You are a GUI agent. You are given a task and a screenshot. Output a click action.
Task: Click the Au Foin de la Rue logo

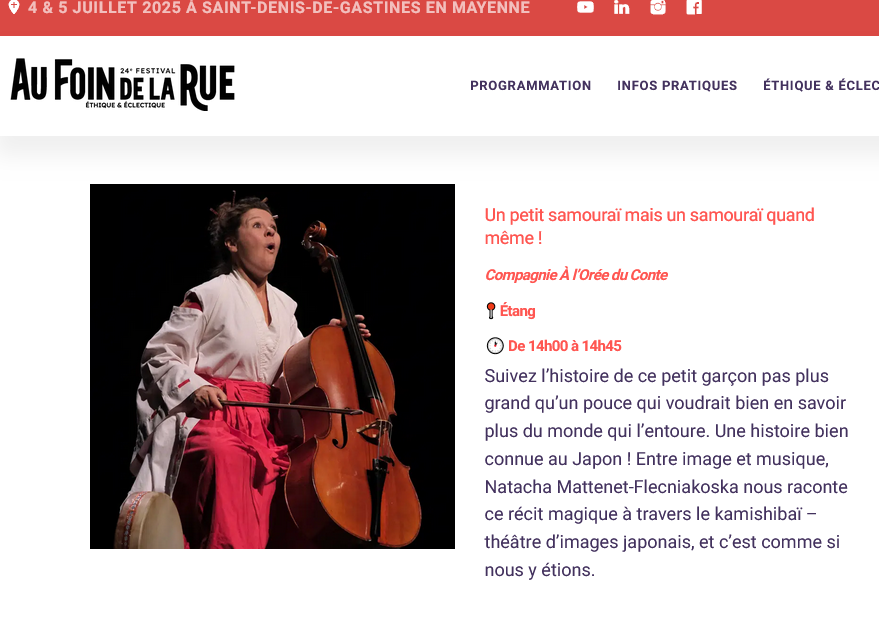coord(122,84)
